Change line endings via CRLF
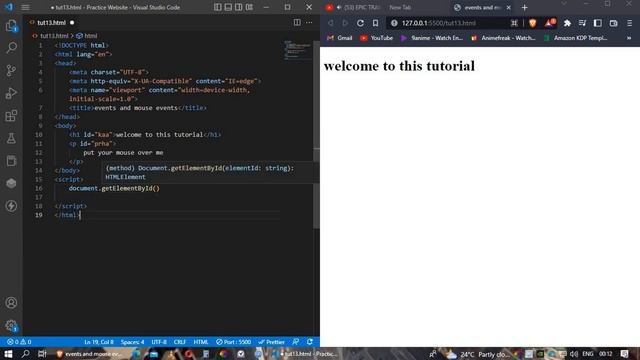 [180, 342]
